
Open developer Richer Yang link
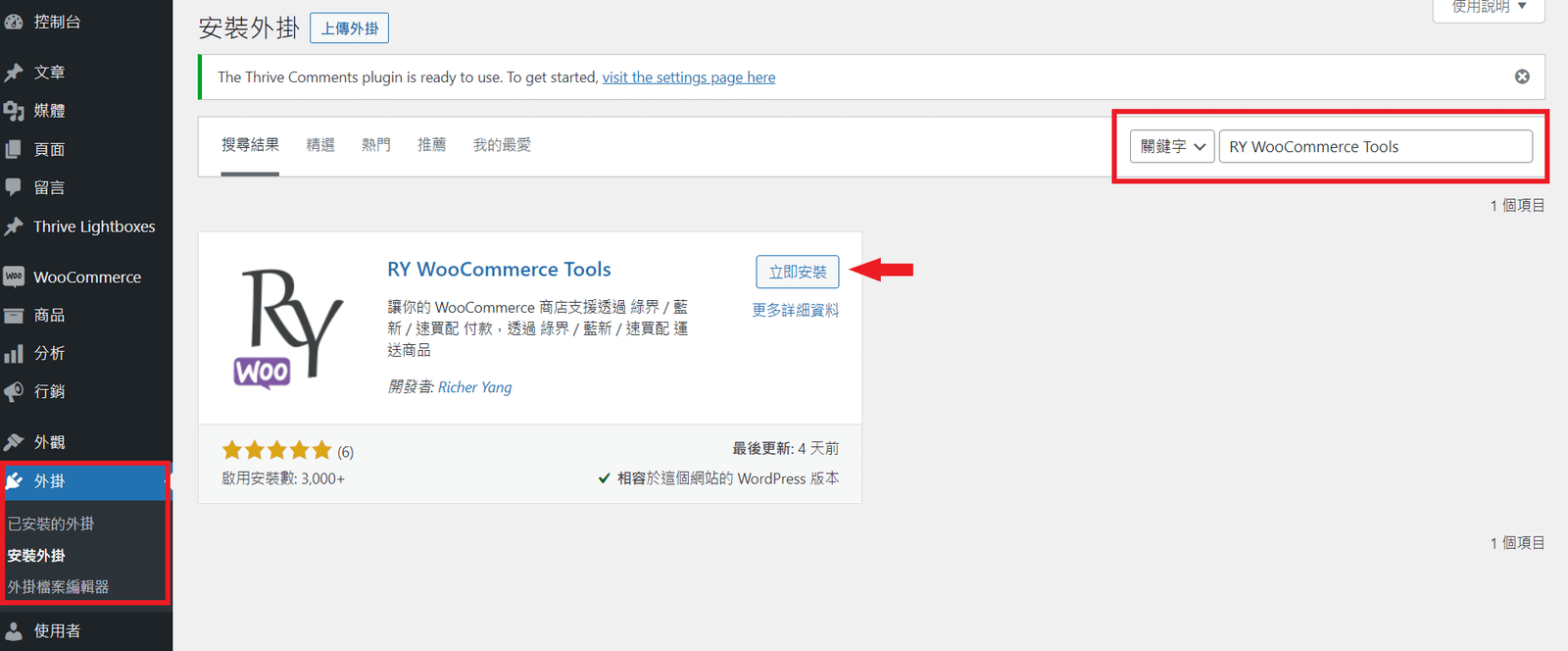coord(475,387)
